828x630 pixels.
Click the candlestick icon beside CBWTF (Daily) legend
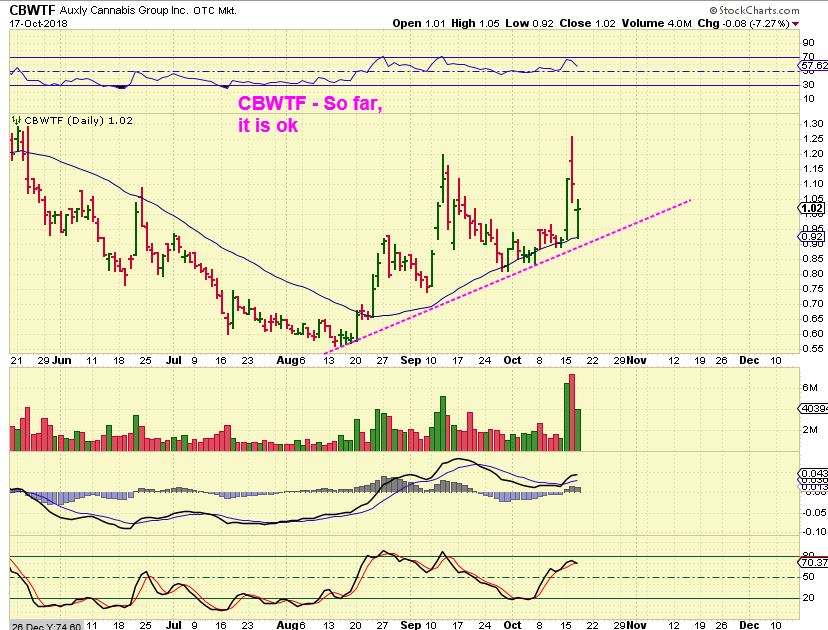pyautogui.click(x=16, y=120)
